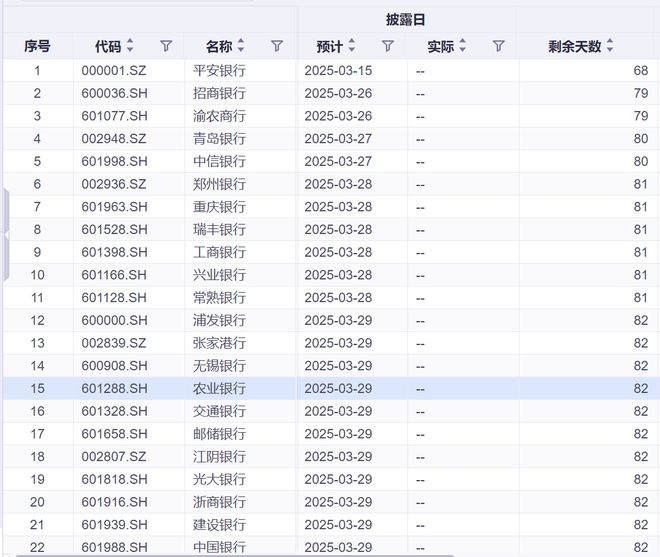The image size is (660, 557).
Task: Click stock code 601658.SH
Action: pos(114,434)
